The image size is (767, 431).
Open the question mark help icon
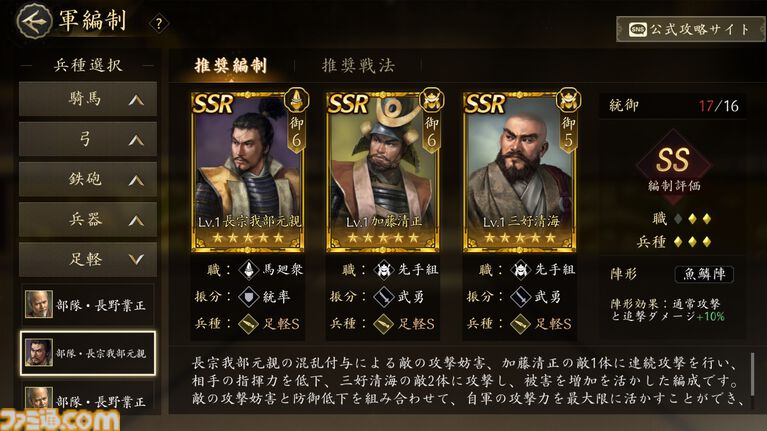click(x=158, y=23)
